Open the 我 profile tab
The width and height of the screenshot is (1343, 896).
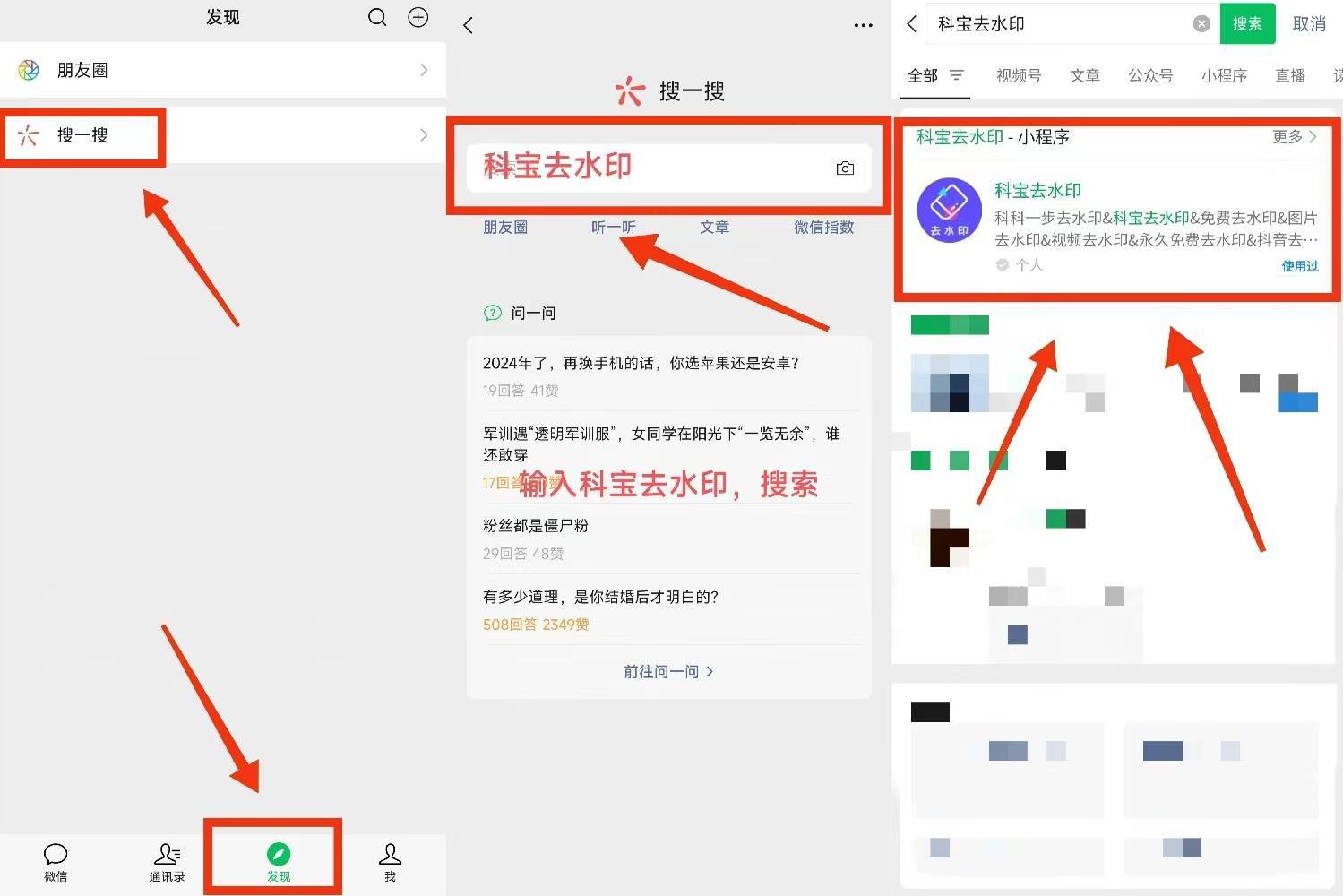390,863
